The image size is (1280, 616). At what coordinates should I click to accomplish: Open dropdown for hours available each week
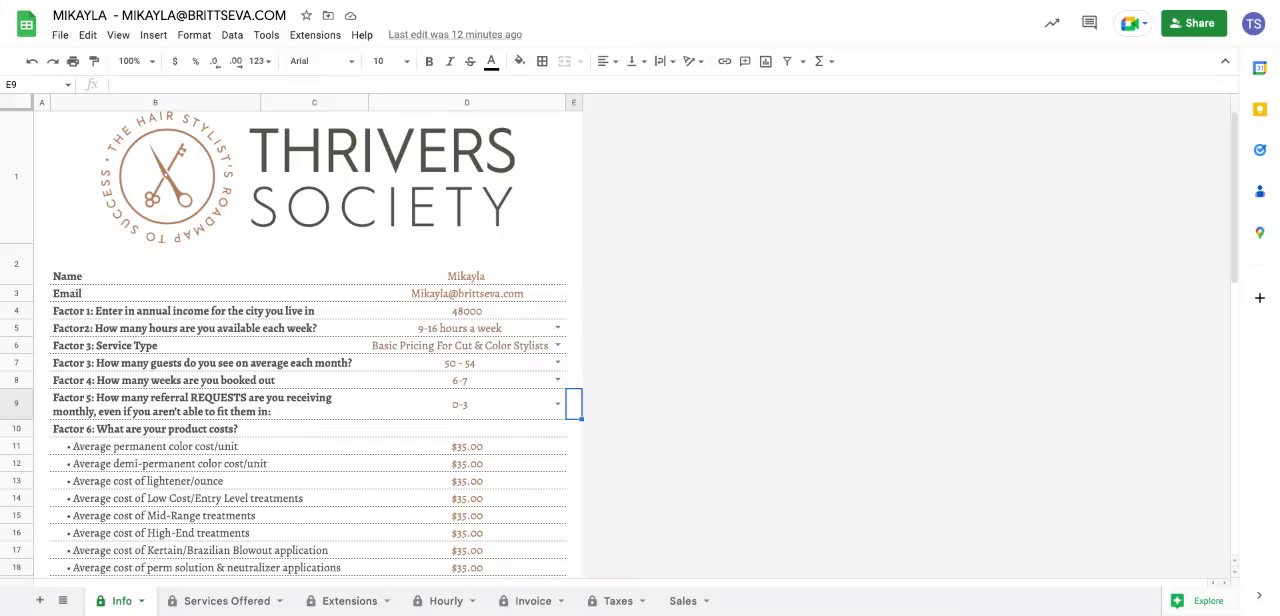[558, 328]
